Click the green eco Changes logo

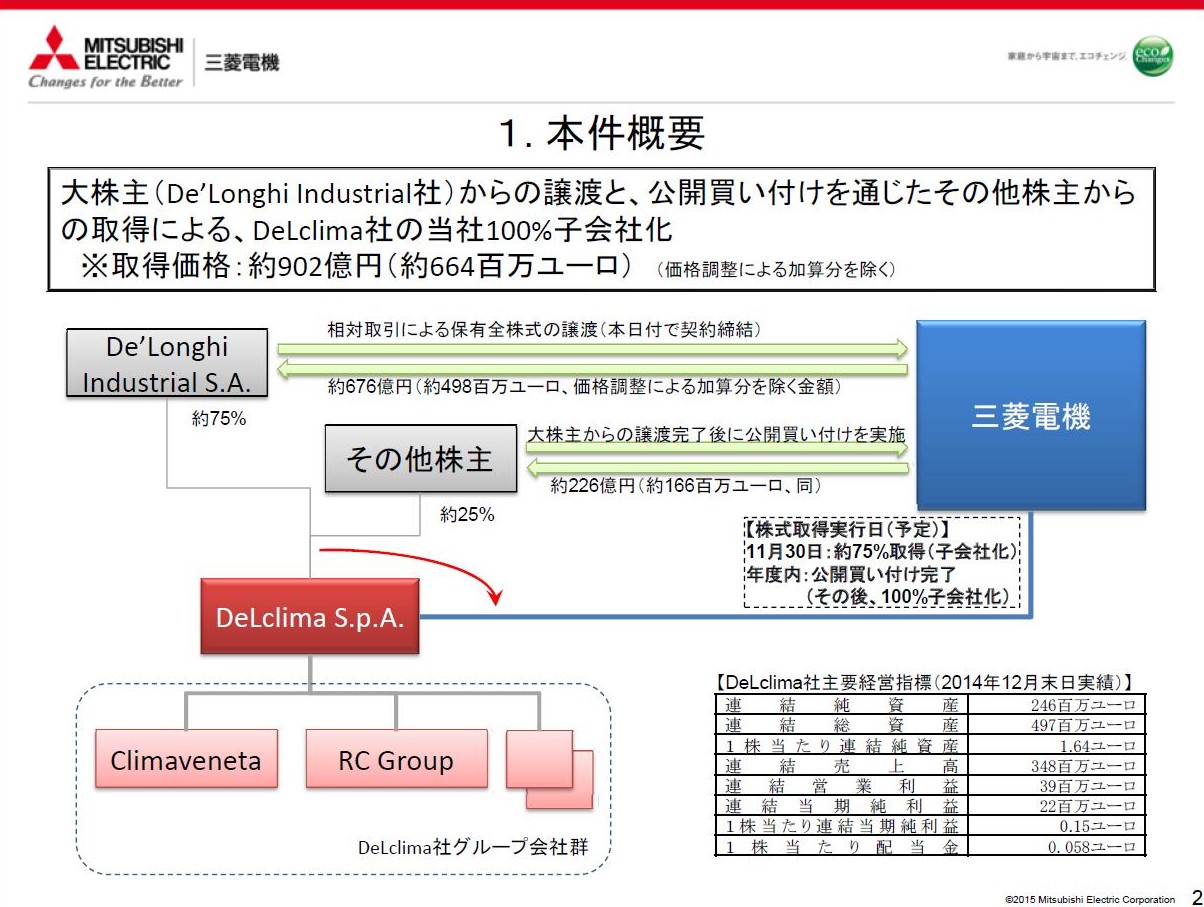(1153, 58)
